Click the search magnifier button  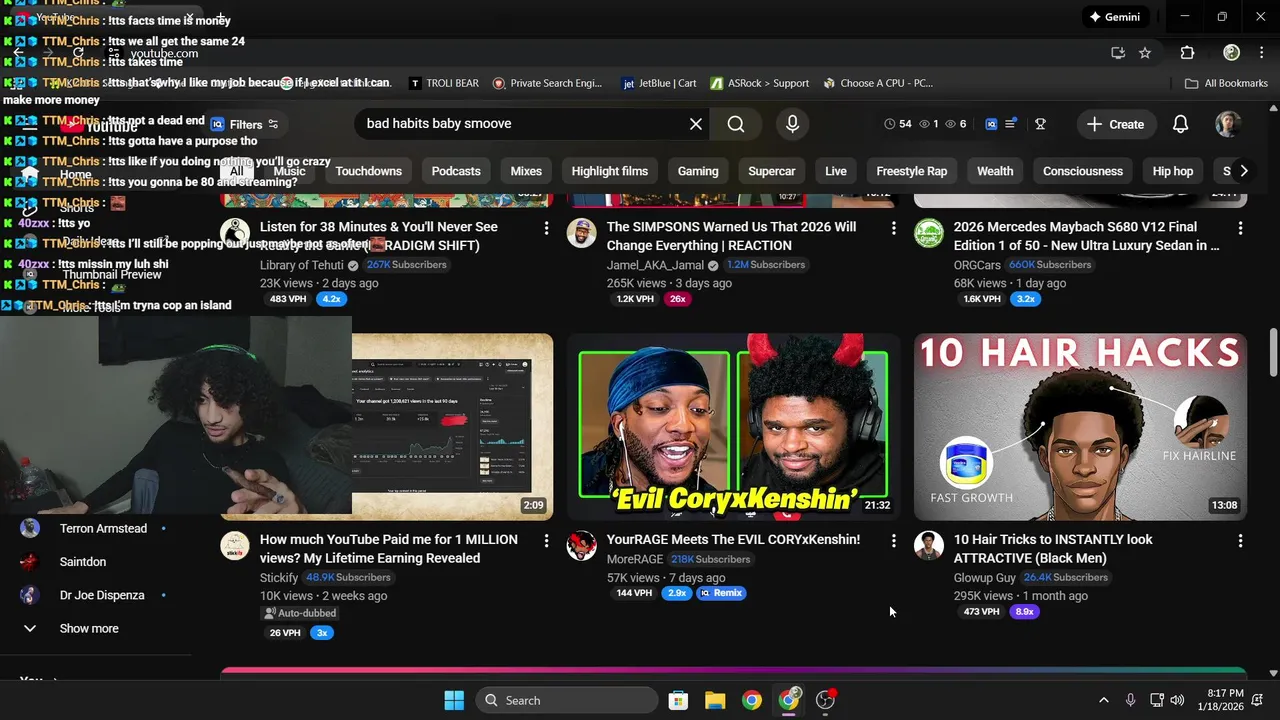click(x=736, y=124)
